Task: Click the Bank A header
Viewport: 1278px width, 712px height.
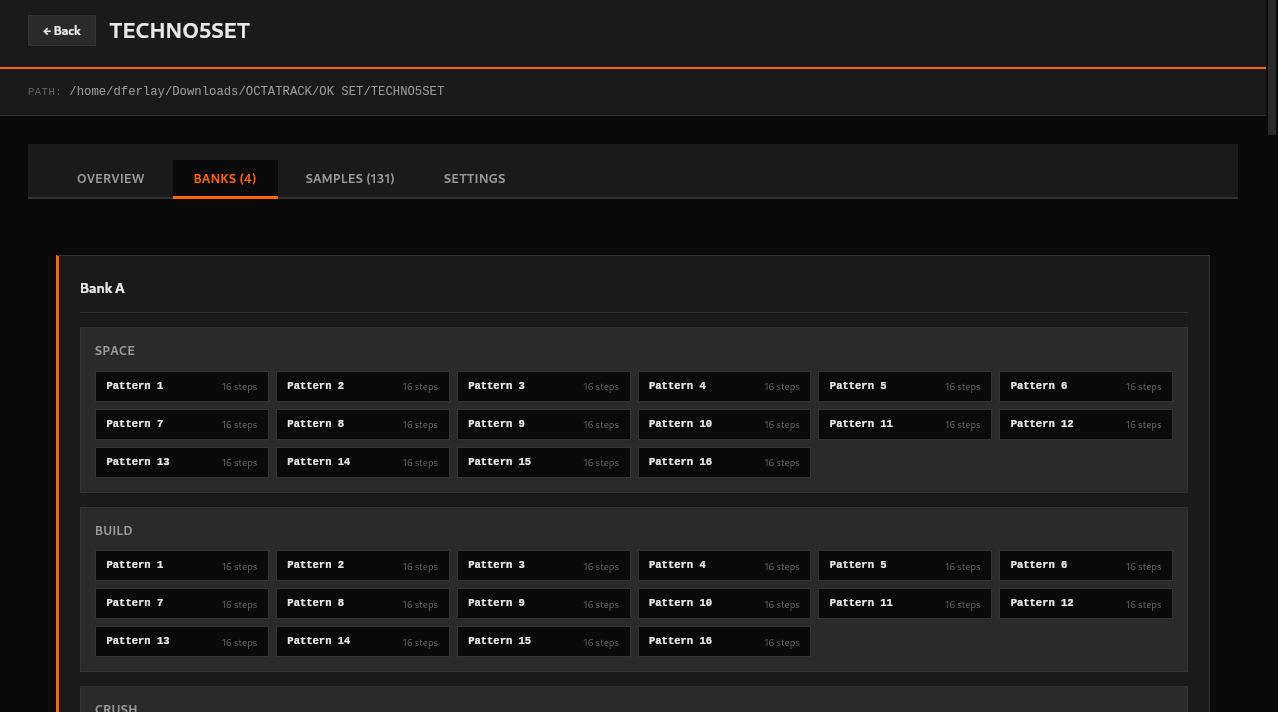Action: click(x=102, y=288)
